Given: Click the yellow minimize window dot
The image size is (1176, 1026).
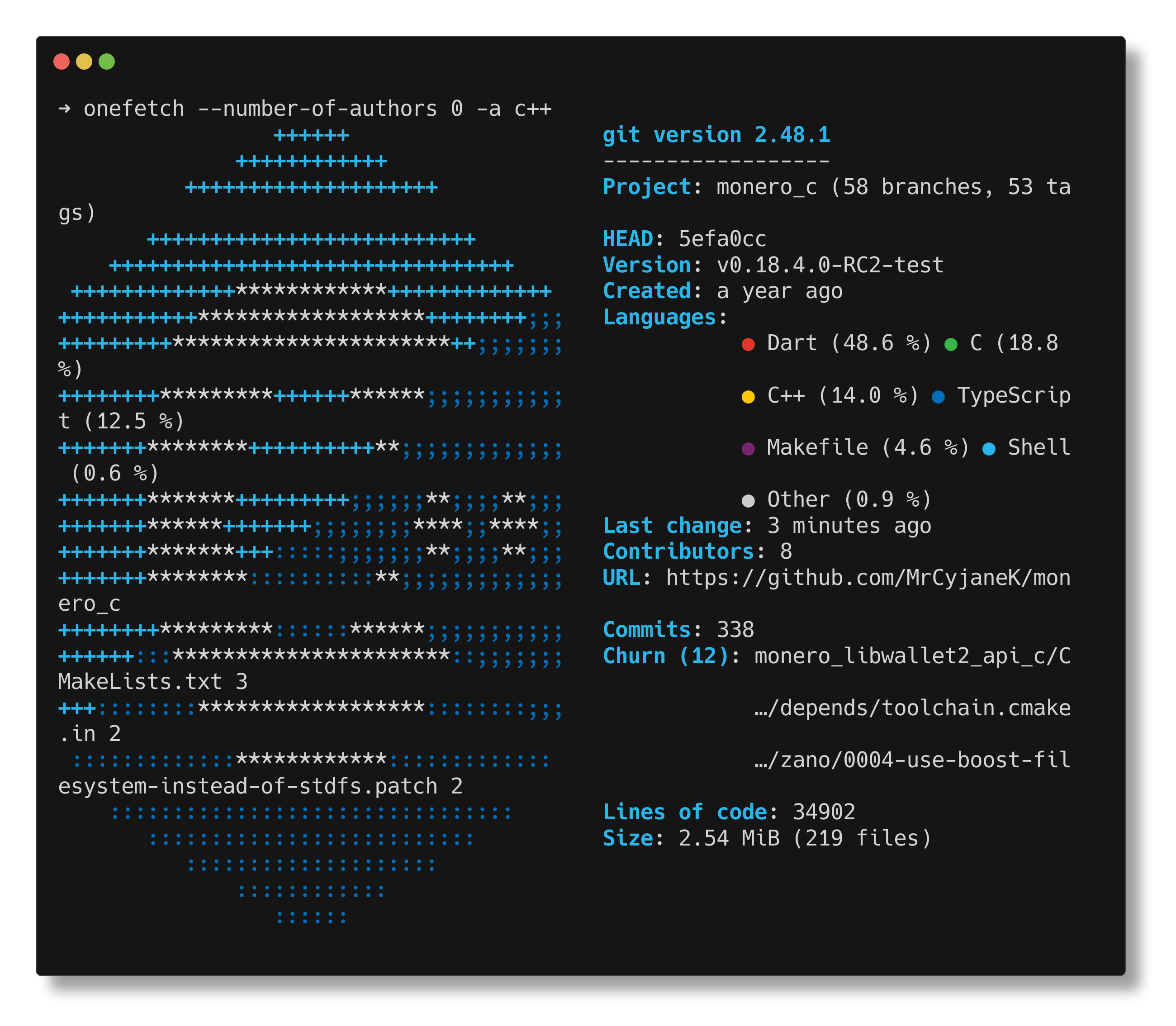Looking at the screenshot, I should [x=84, y=61].
